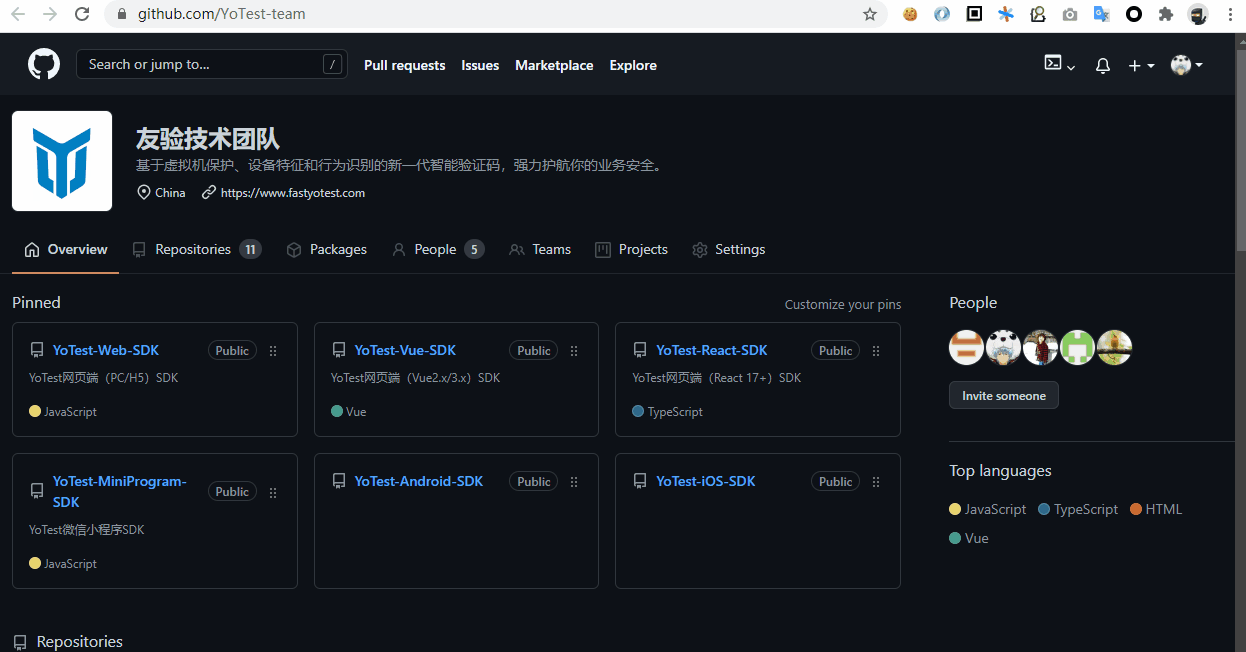1246x652 pixels.
Task: Open Issues in header
Action: 480,65
